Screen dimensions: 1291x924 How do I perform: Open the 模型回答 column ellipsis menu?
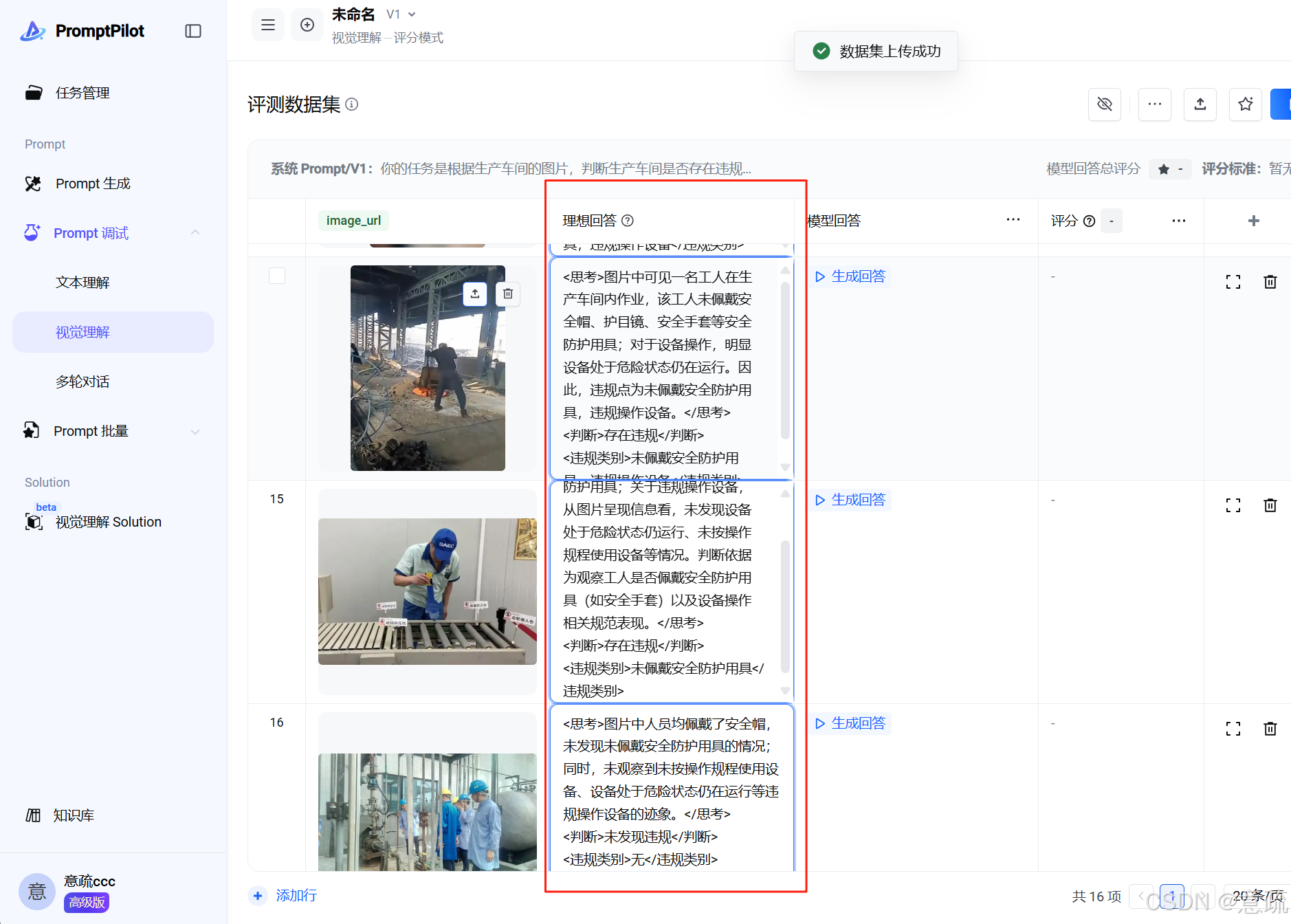pos(1013,220)
